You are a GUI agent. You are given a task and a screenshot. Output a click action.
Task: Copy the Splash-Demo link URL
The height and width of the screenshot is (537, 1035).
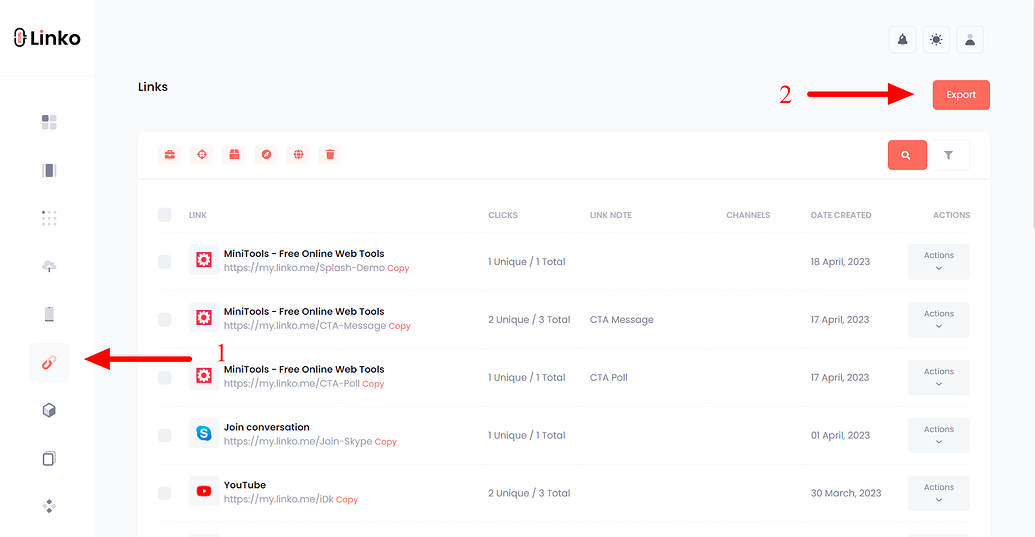(x=398, y=268)
